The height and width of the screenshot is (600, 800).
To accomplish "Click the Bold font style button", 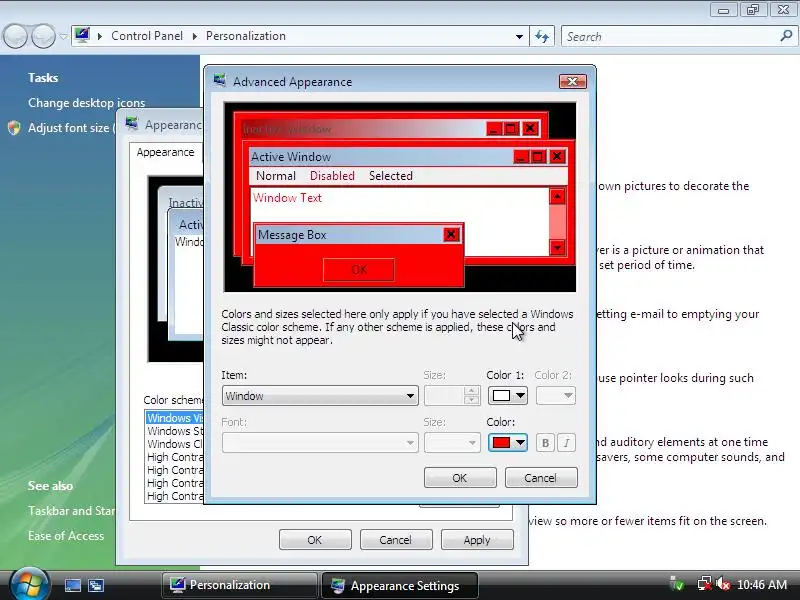I will (545, 443).
